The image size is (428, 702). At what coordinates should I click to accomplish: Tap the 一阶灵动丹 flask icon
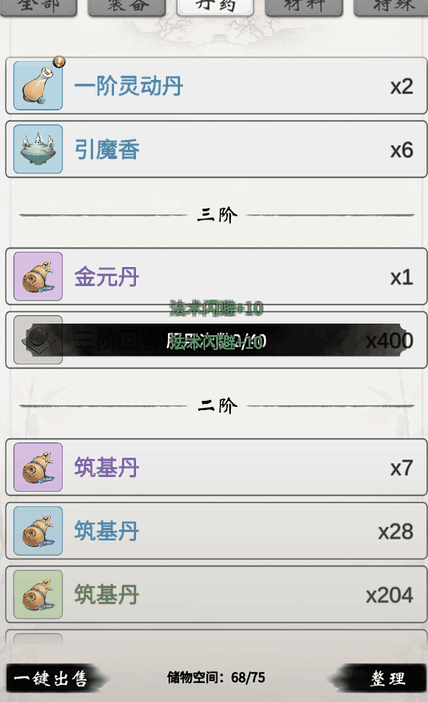pyautogui.click(x=38, y=86)
